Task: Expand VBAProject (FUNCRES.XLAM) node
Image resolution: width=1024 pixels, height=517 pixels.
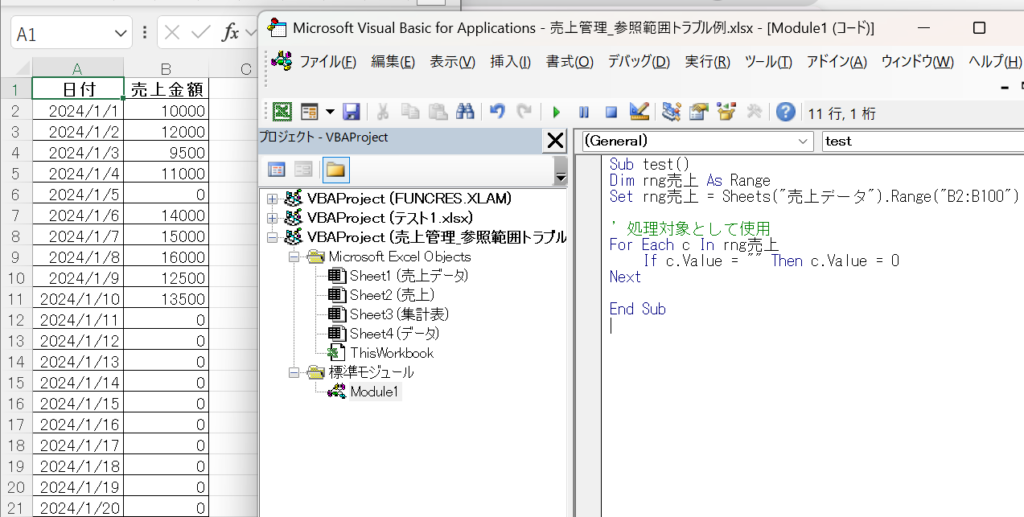Action: coord(272,199)
